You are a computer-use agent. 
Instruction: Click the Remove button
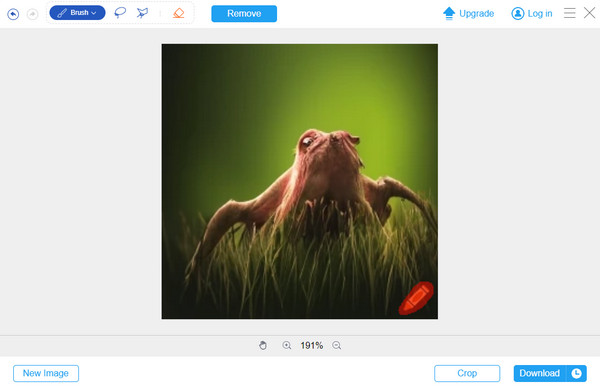tap(244, 14)
